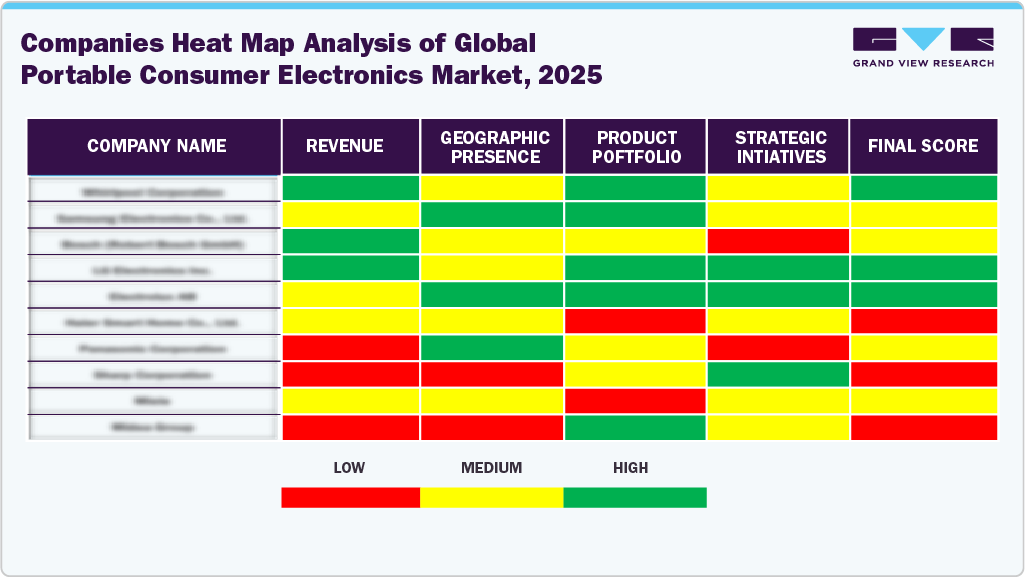Click Sharp Corporation's green Strategic Initiatives cell
The image size is (1025, 577).
[778, 374]
